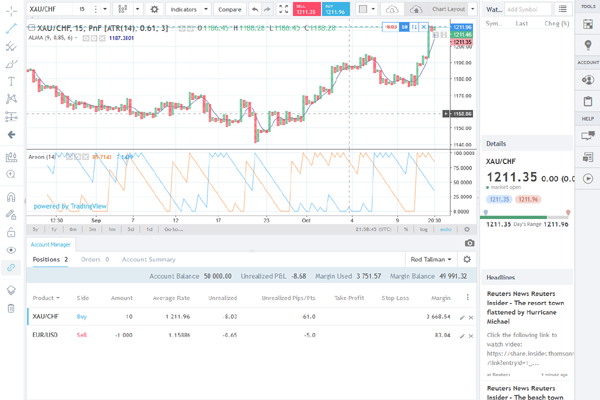Open the account clipboard icon

[x=588, y=101]
